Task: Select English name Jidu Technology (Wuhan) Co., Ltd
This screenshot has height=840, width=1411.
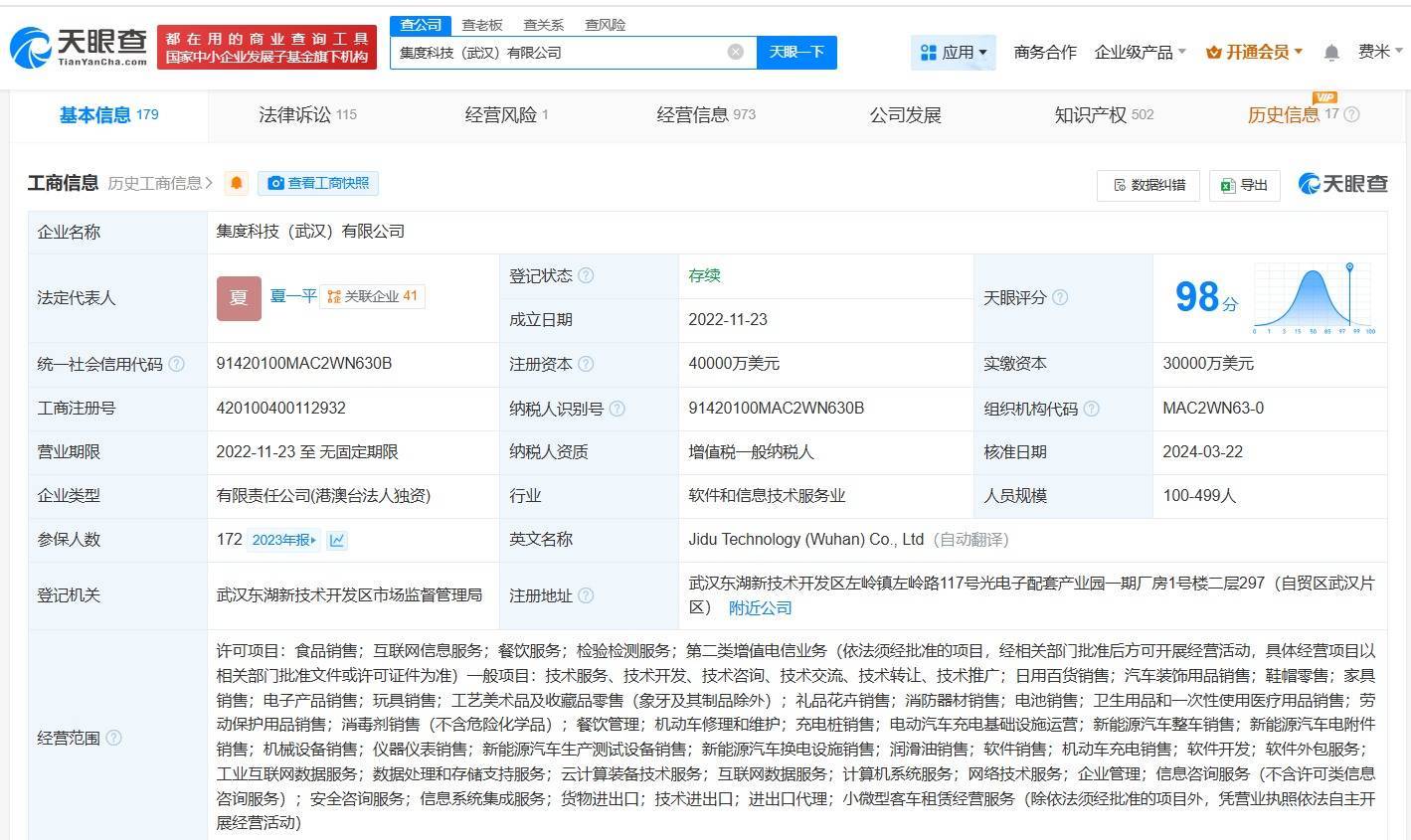Action: [806, 540]
